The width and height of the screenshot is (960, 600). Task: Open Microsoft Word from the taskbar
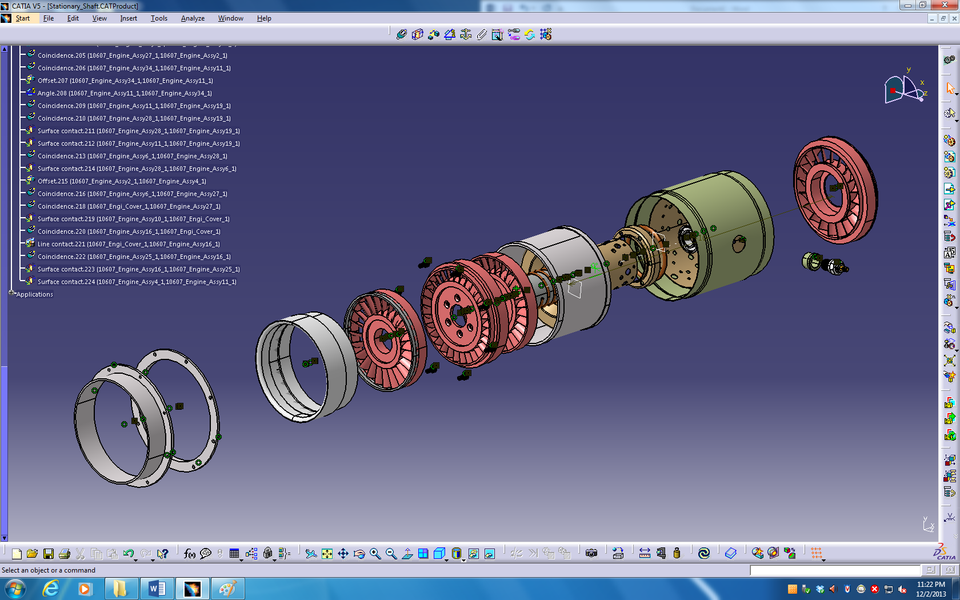tap(157, 590)
